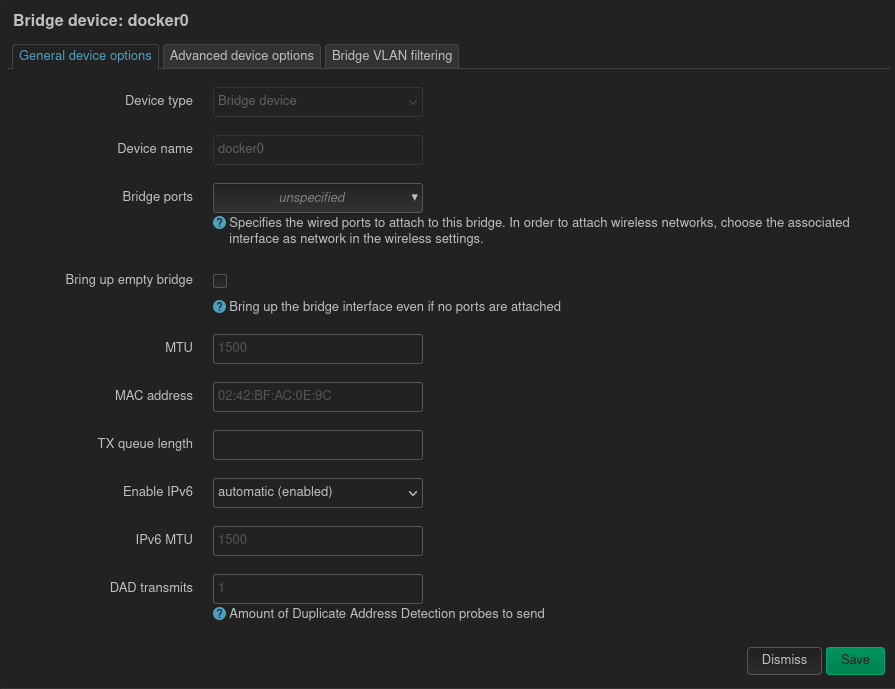Screen dimensions: 895x689
Task: Switch to Advanced device options tab
Action: (241, 56)
